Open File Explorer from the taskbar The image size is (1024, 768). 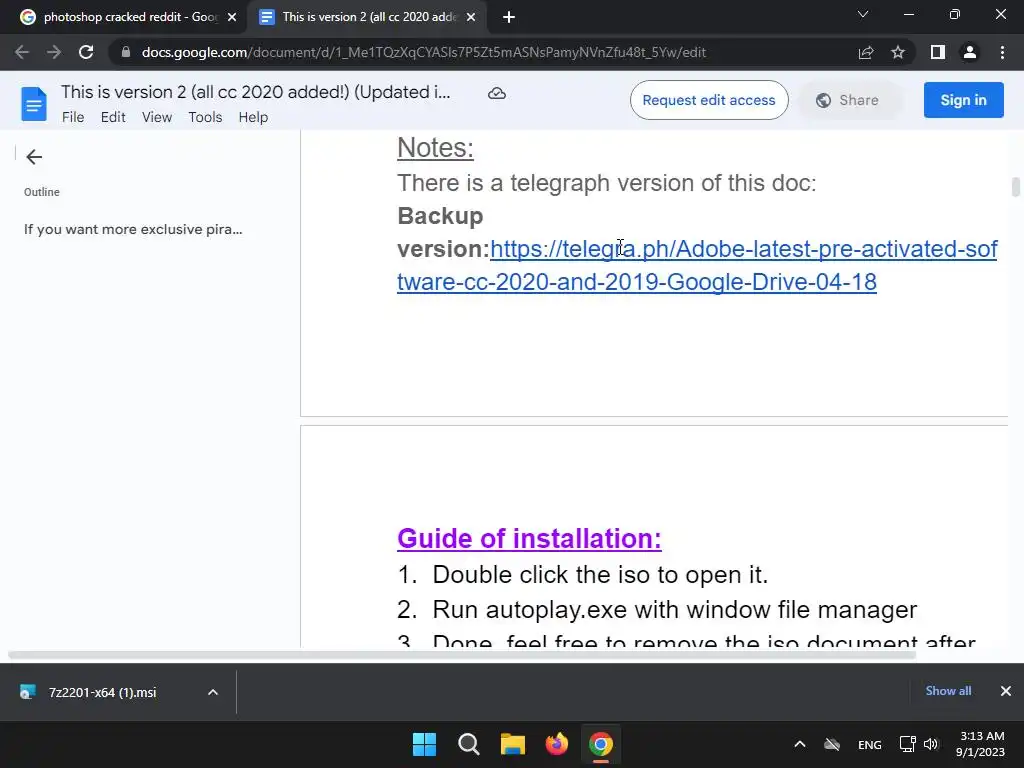coord(513,744)
